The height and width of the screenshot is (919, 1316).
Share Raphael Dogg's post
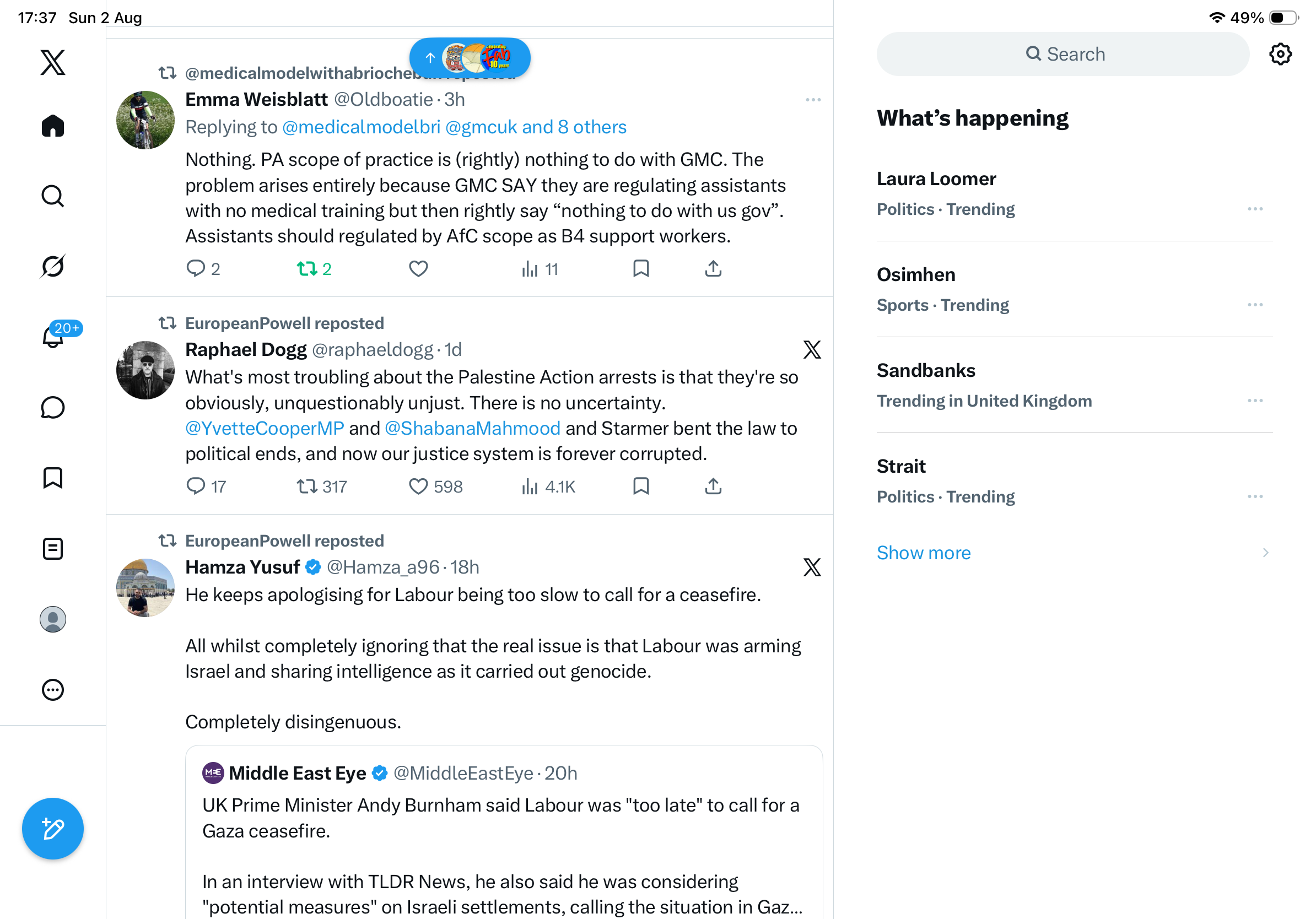click(713, 486)
